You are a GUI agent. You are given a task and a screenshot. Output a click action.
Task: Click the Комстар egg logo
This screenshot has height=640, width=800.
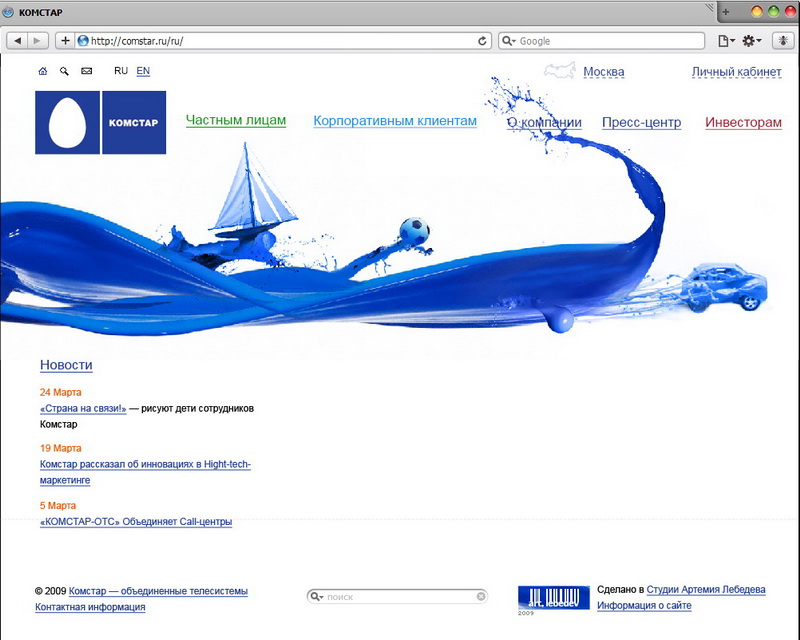(67, 123)
